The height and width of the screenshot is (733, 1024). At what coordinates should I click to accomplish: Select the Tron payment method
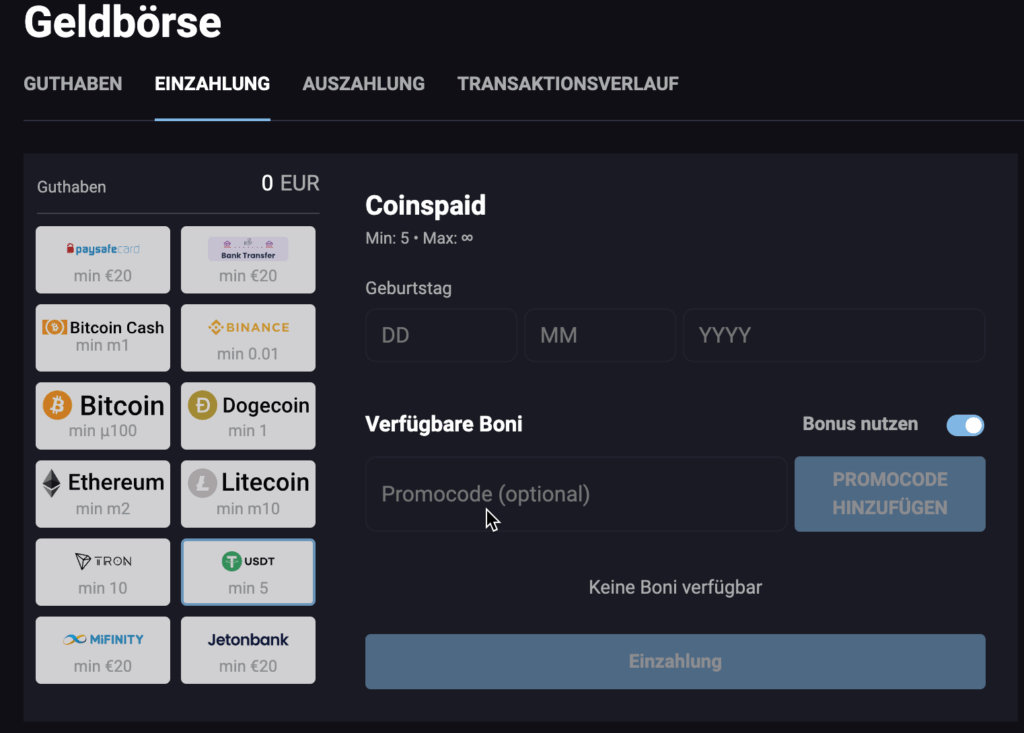pyautogui.click(x=102, y=571)
